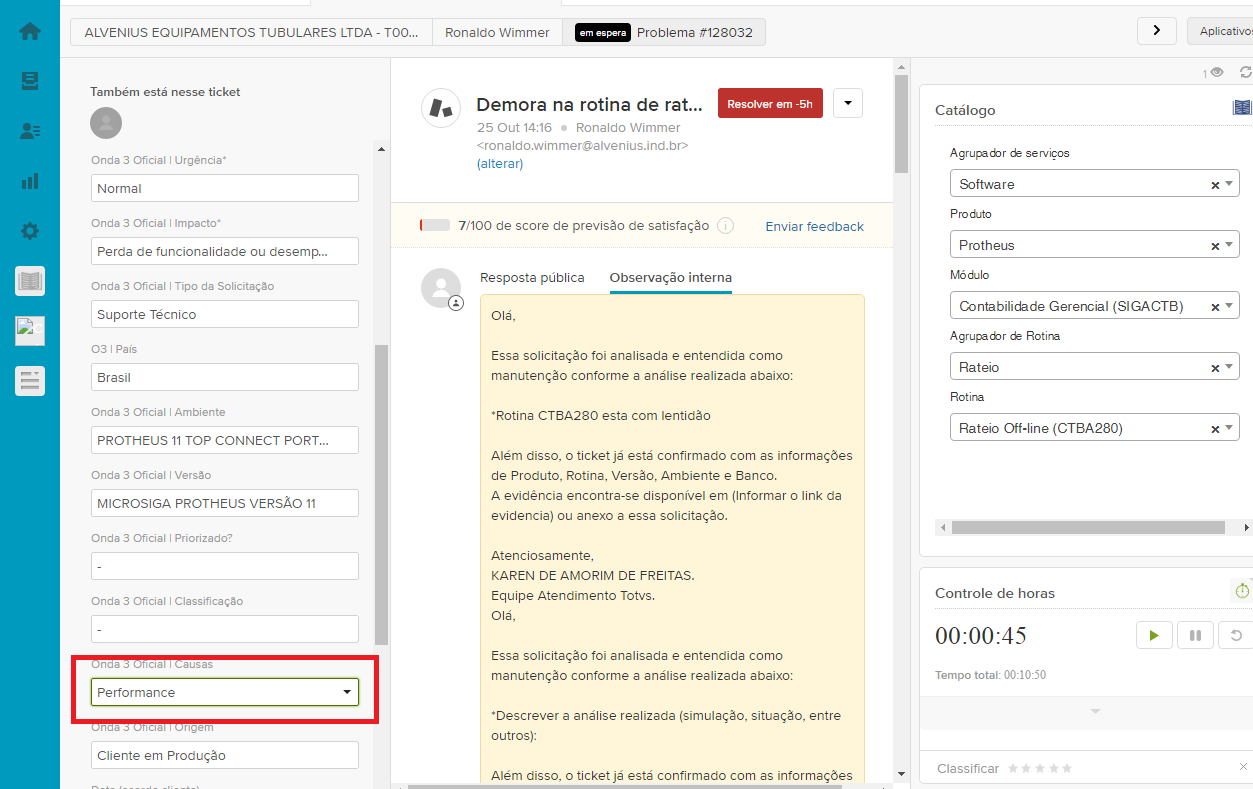Open the Reporting bar chart icon

point(30,181)
